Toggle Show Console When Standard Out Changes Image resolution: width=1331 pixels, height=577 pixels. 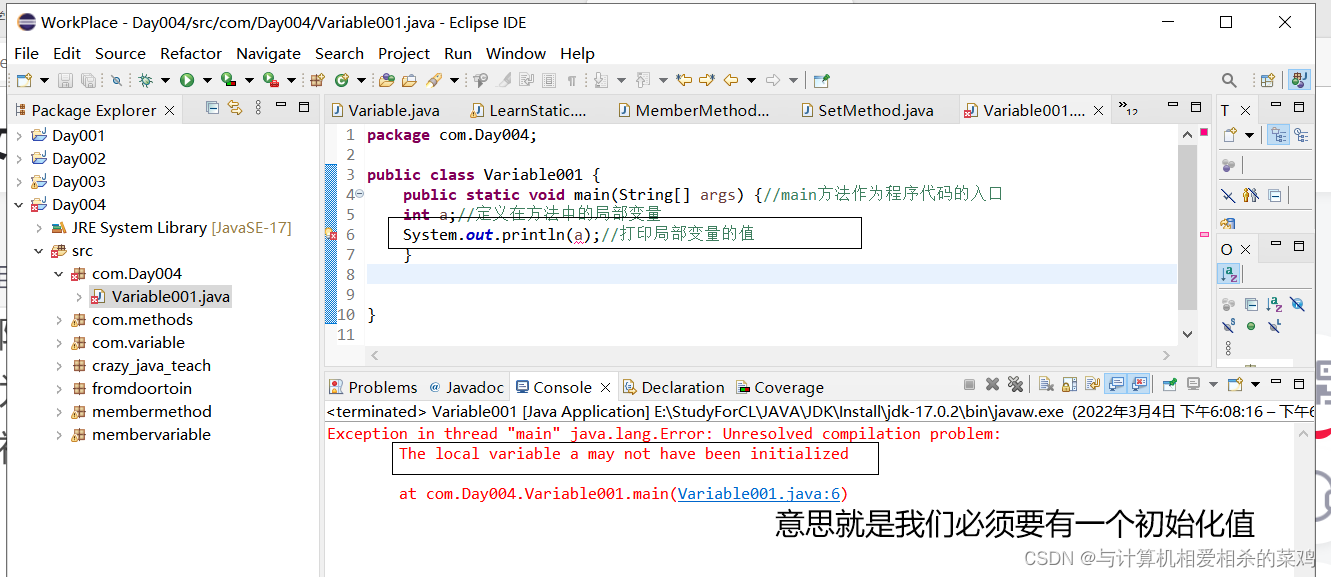1114,384
